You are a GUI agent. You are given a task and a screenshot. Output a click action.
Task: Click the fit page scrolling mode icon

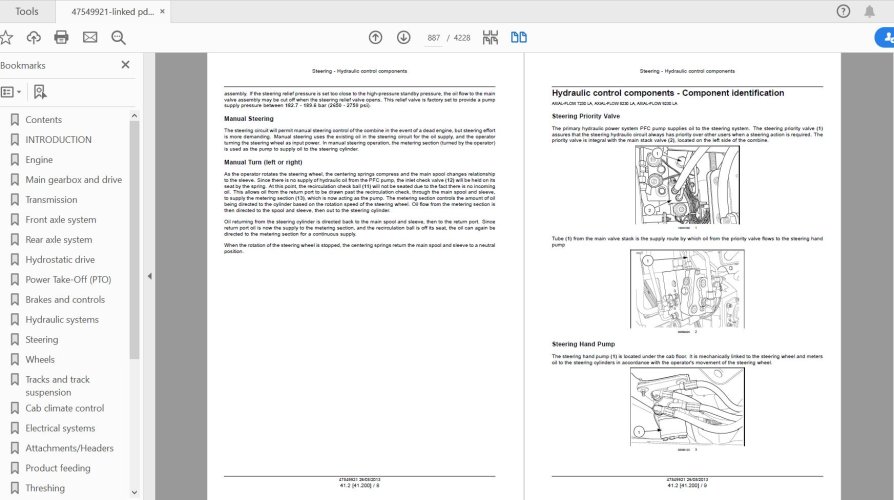tap(490, 38)
